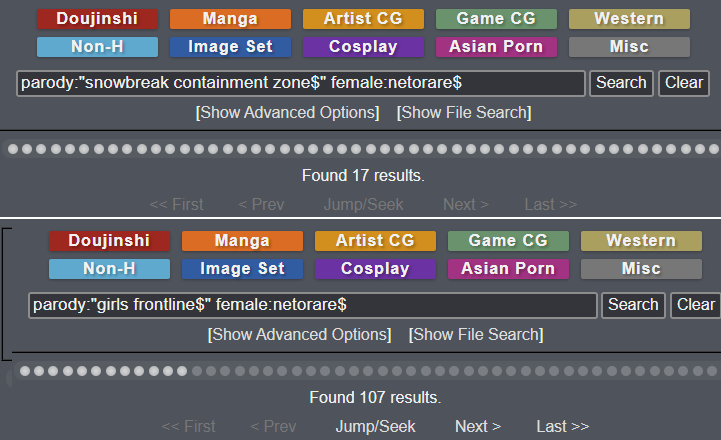Disable the Non-H category above the snowbreak search

[x=97, y=47]
